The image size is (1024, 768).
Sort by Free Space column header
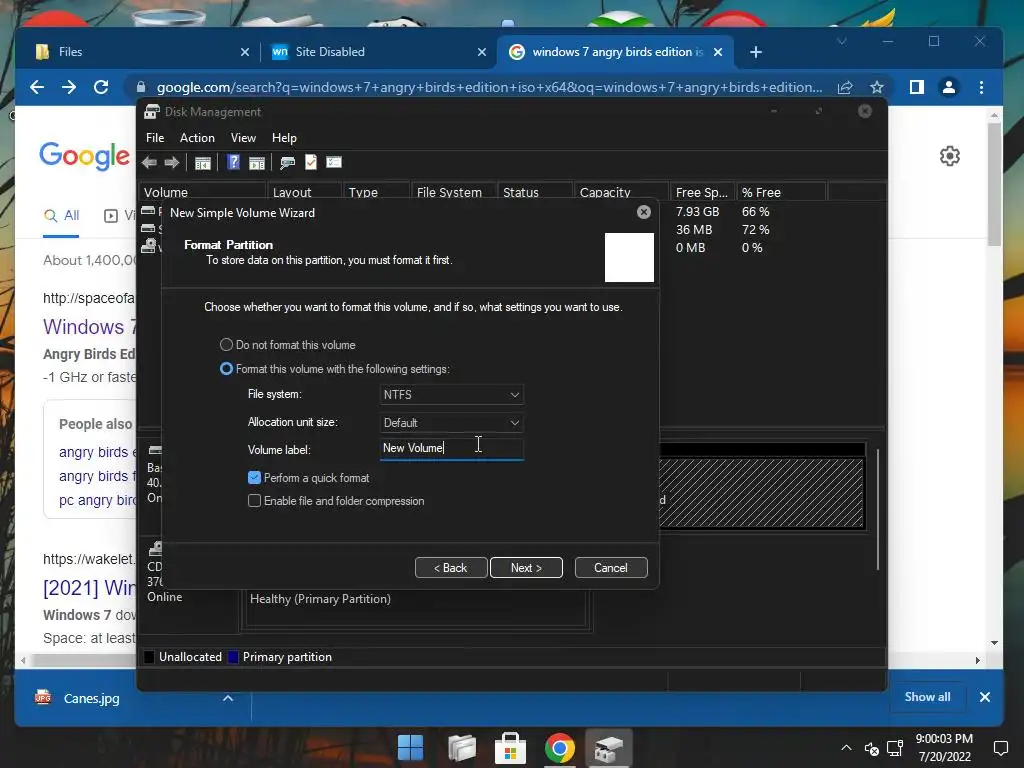point(701,192)
